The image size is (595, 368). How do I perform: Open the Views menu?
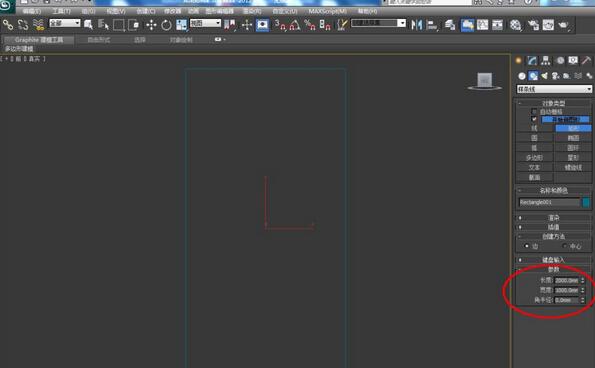tap(116, 11)
